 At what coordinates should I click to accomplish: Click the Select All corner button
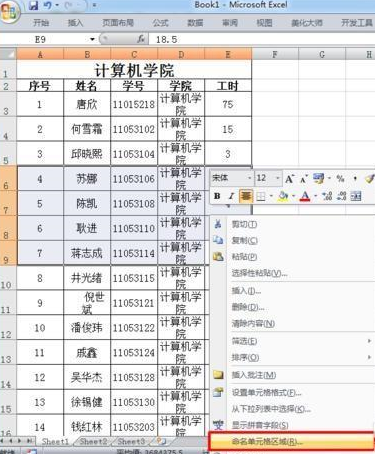8,54
